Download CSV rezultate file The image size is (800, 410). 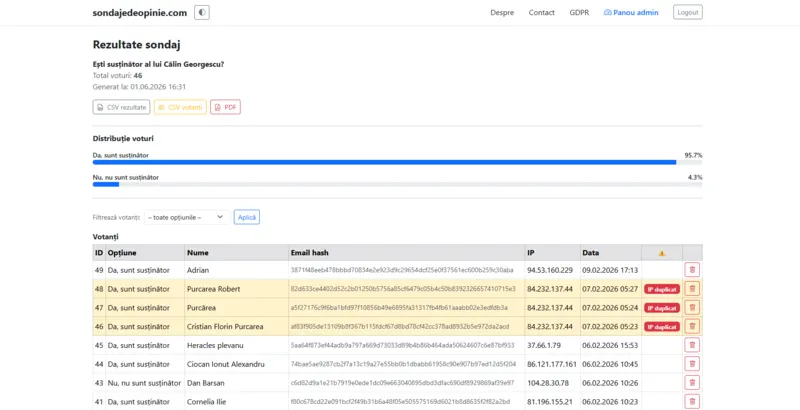point(121,107)
